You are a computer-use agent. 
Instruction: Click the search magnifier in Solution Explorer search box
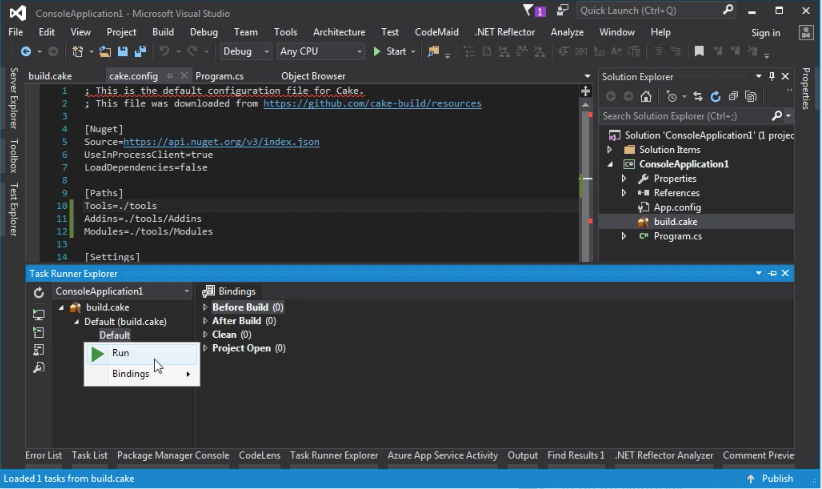click(x=777, y=116)
